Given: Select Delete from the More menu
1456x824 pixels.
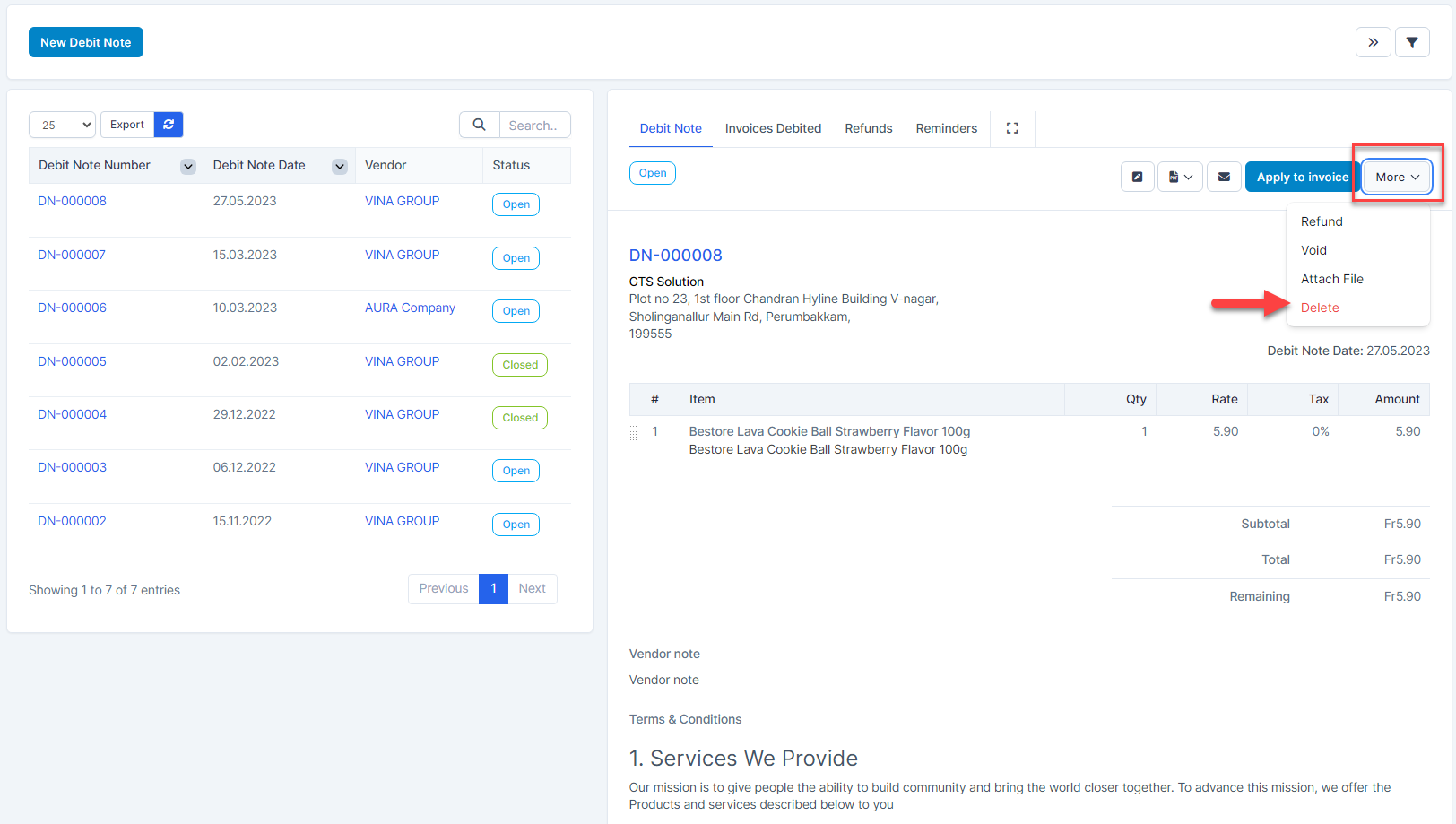Looking at the screenshot, I should (1320, 308).
